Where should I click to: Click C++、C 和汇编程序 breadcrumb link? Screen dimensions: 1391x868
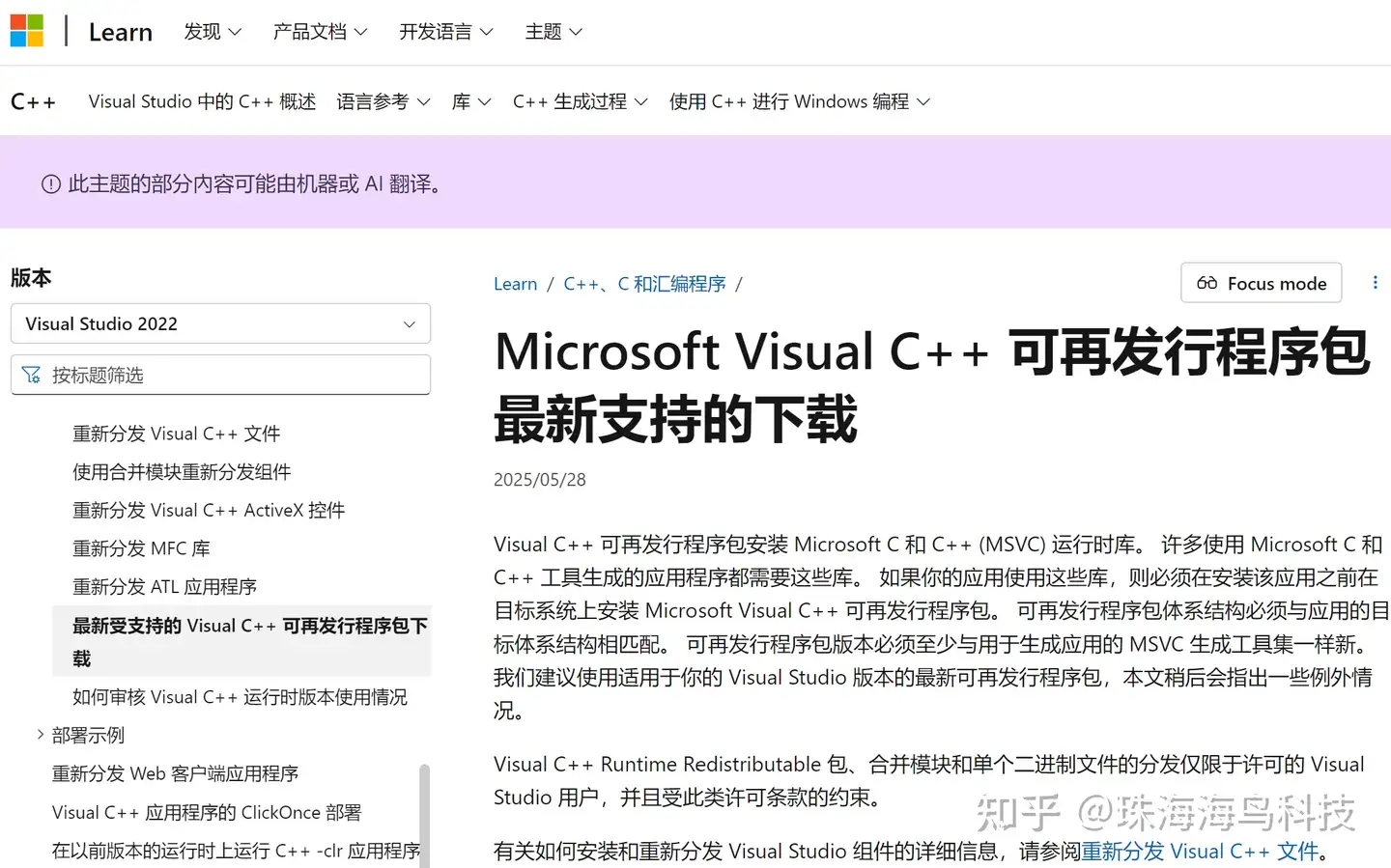[x=644, y=284]
